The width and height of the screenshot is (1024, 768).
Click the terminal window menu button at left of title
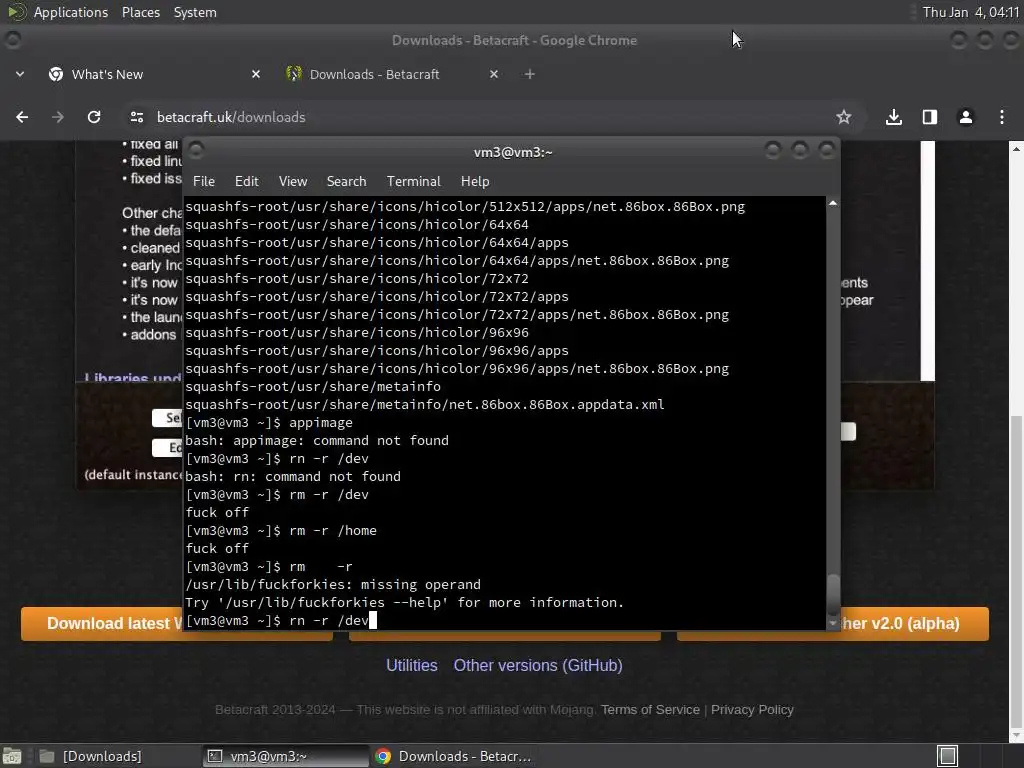point(196,151)
